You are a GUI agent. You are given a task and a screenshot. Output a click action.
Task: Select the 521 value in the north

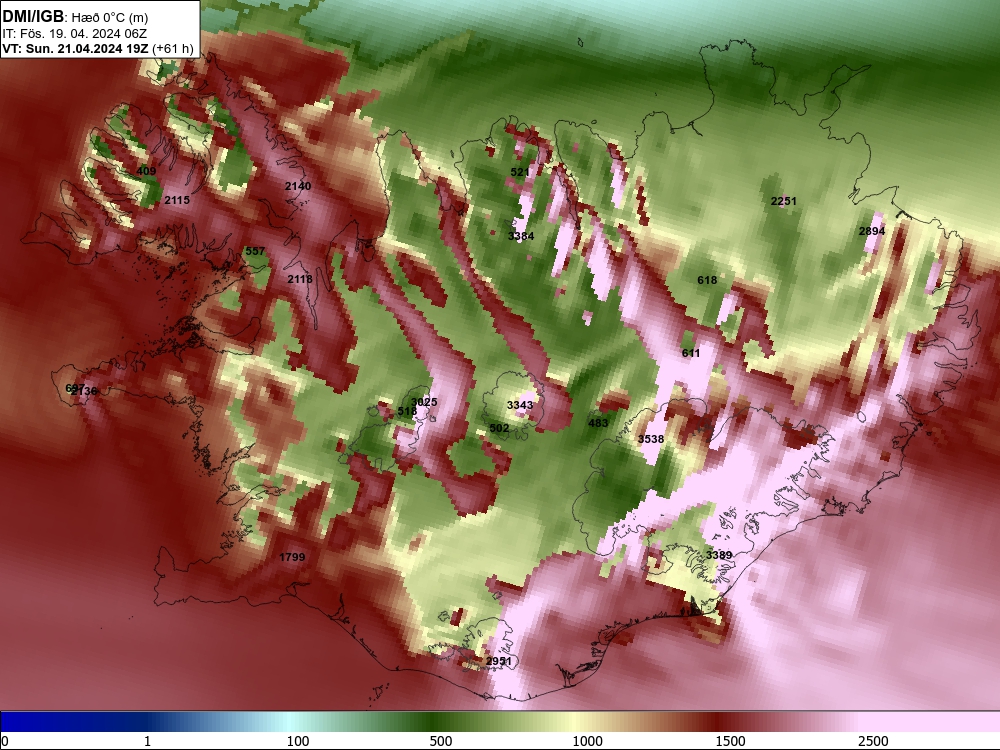click(x=520, y=172)
